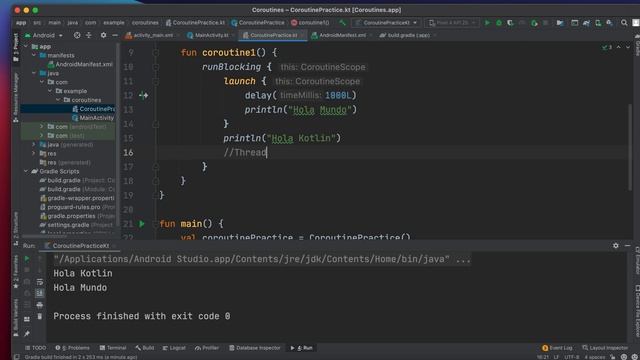The height and width of the screenshot is (360, 640).
Task: Click the Debug bug icon in toolbar
Action: [499, 23]
